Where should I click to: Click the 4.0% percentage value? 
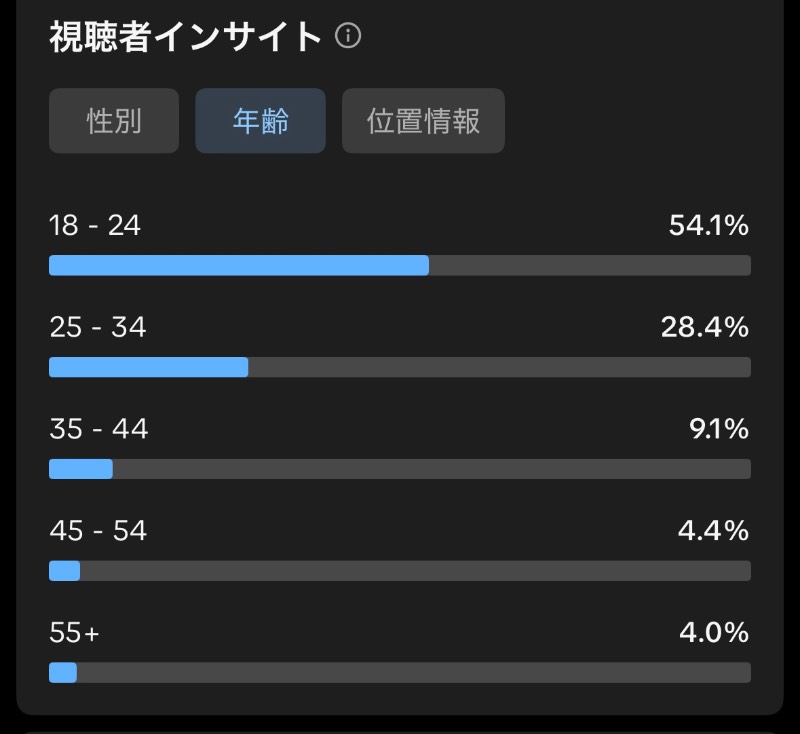click(x=714, y=632)
